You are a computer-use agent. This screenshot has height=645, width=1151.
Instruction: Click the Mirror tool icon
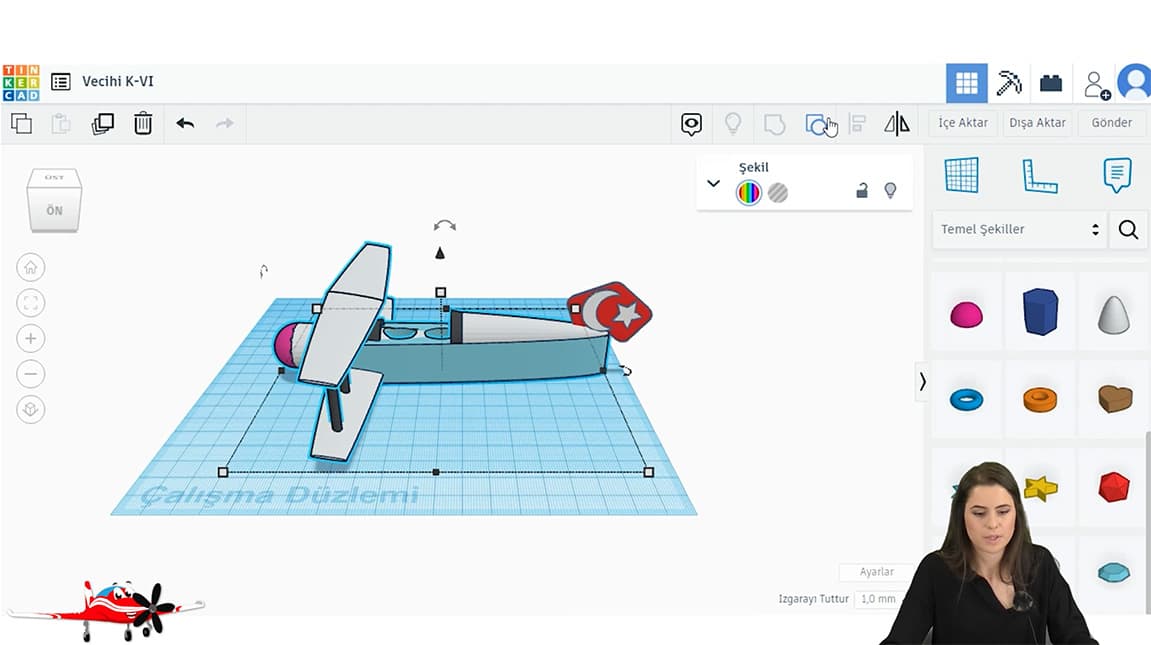tap(897, 124)
